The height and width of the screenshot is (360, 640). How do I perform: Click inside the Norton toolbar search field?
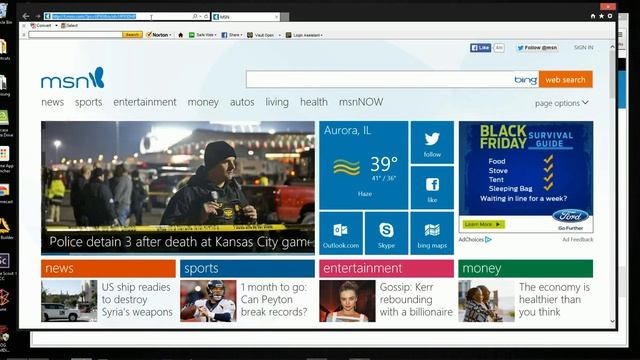pyautogui.click(x=76, y=35)
